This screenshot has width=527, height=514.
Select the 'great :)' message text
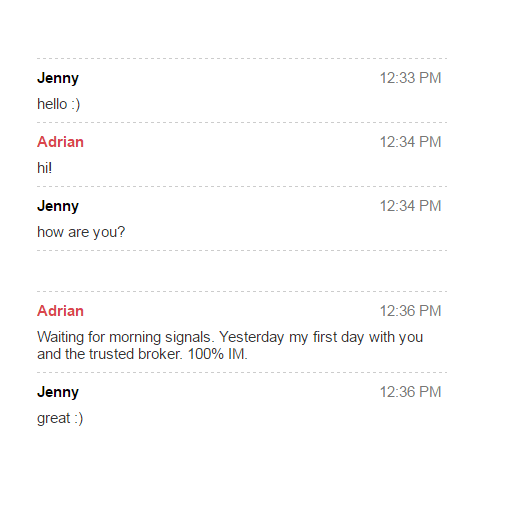pyautogui.click(x=60, y=419)
